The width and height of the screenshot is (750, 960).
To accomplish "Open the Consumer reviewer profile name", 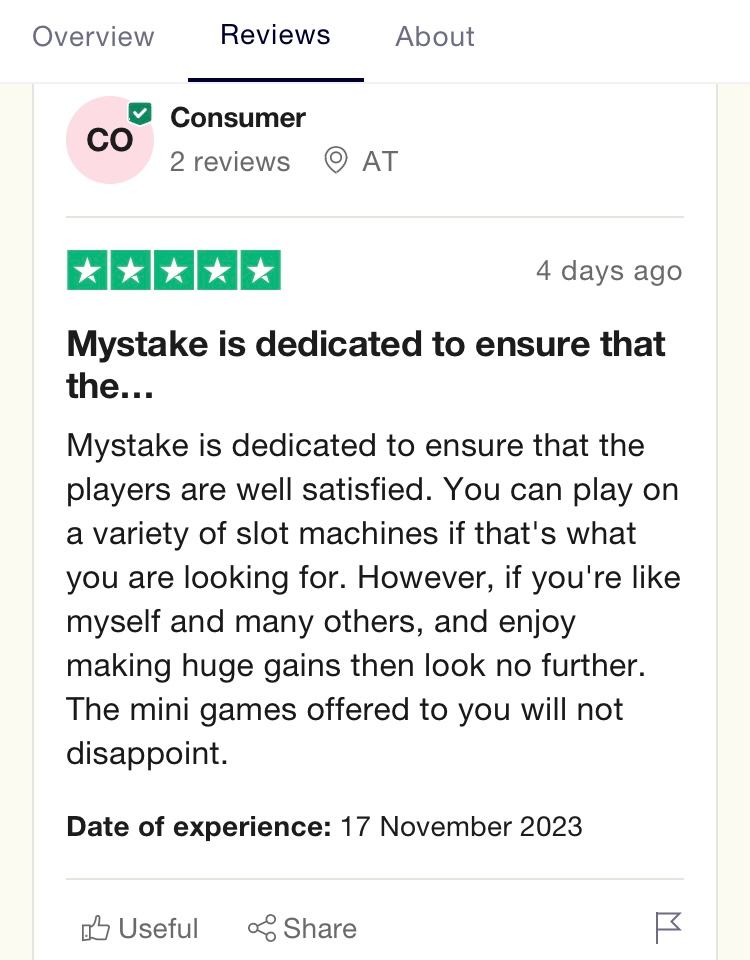I will click(238, 117).
